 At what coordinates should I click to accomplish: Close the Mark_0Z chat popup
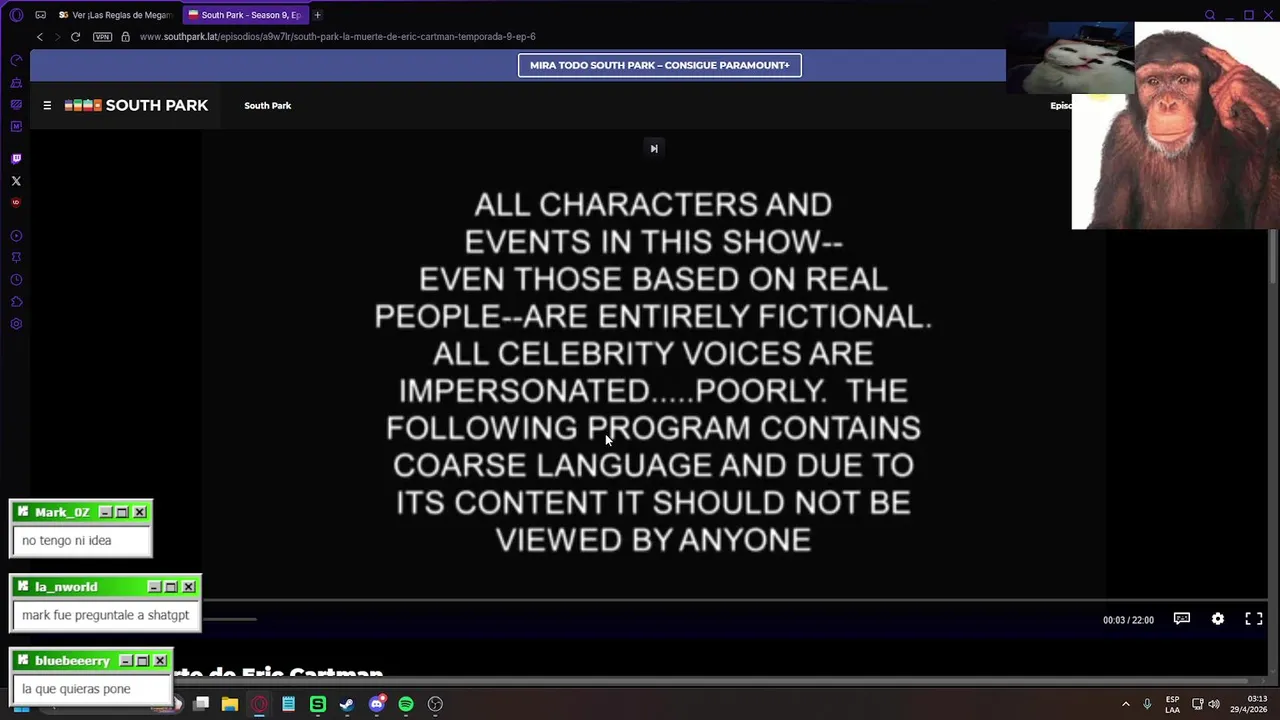click(140, 512)
